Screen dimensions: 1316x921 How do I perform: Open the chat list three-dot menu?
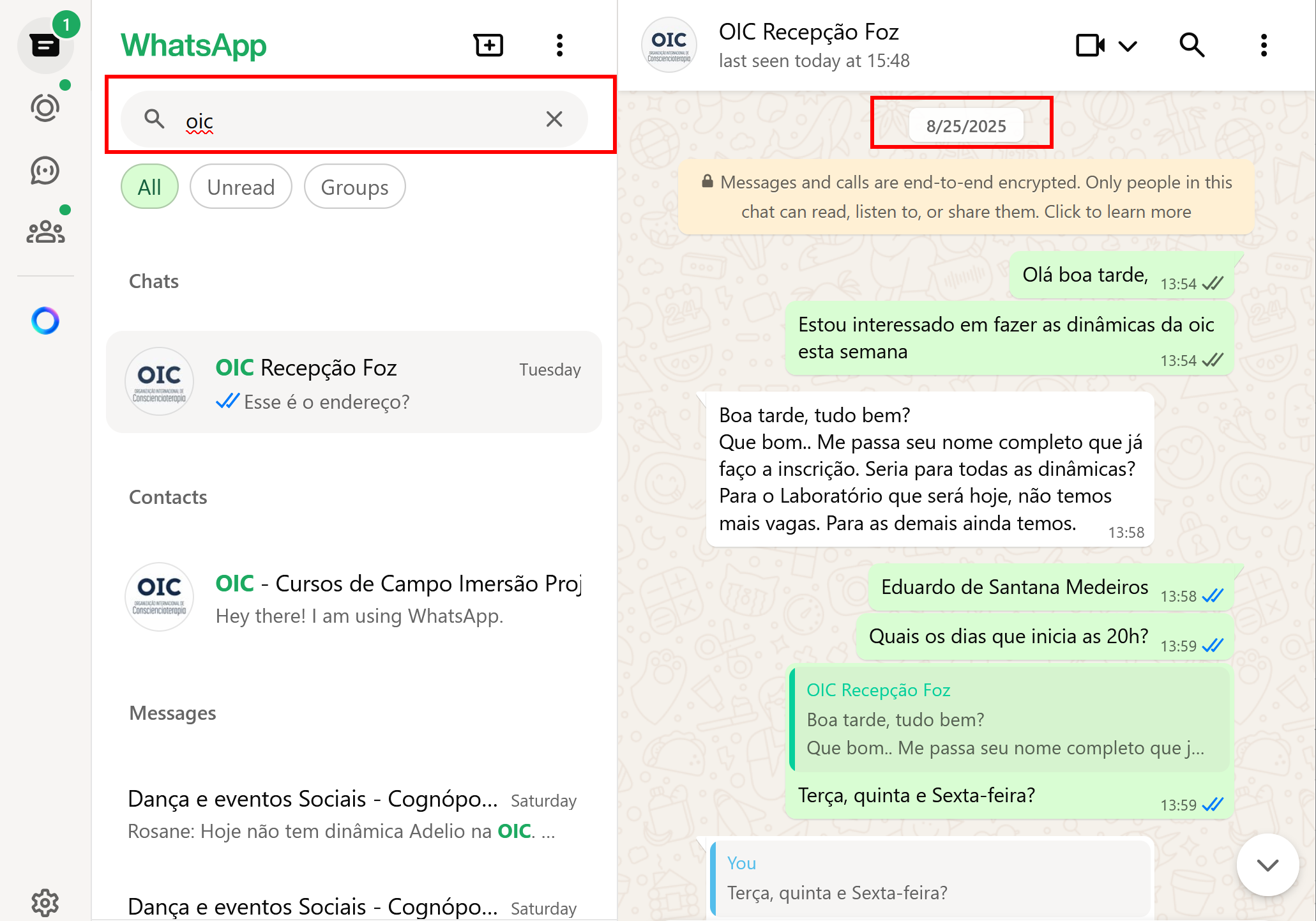pyautogui.click(x=559, y=45)
